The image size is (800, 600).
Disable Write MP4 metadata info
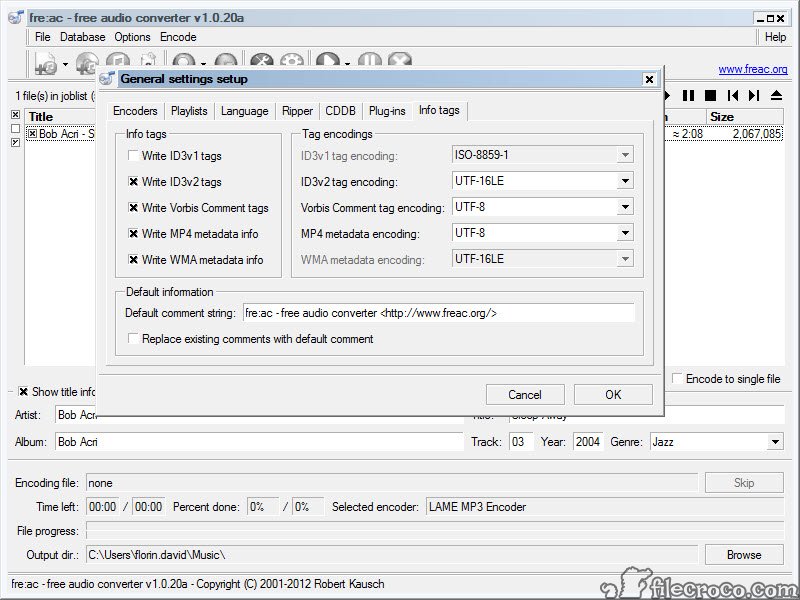point(133,234)
